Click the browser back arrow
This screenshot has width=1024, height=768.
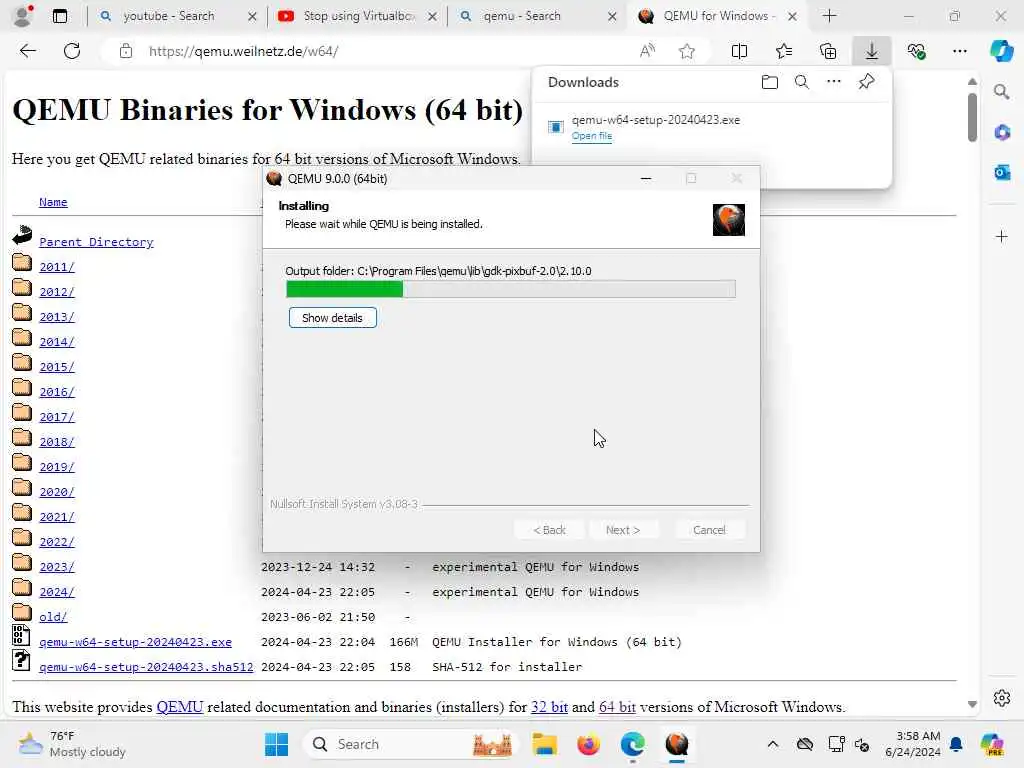27,51
